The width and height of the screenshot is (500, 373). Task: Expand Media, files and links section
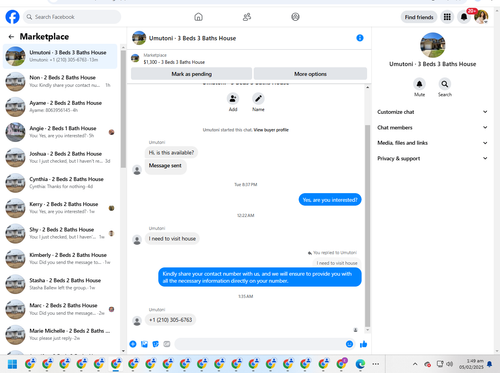click(432, 143)
